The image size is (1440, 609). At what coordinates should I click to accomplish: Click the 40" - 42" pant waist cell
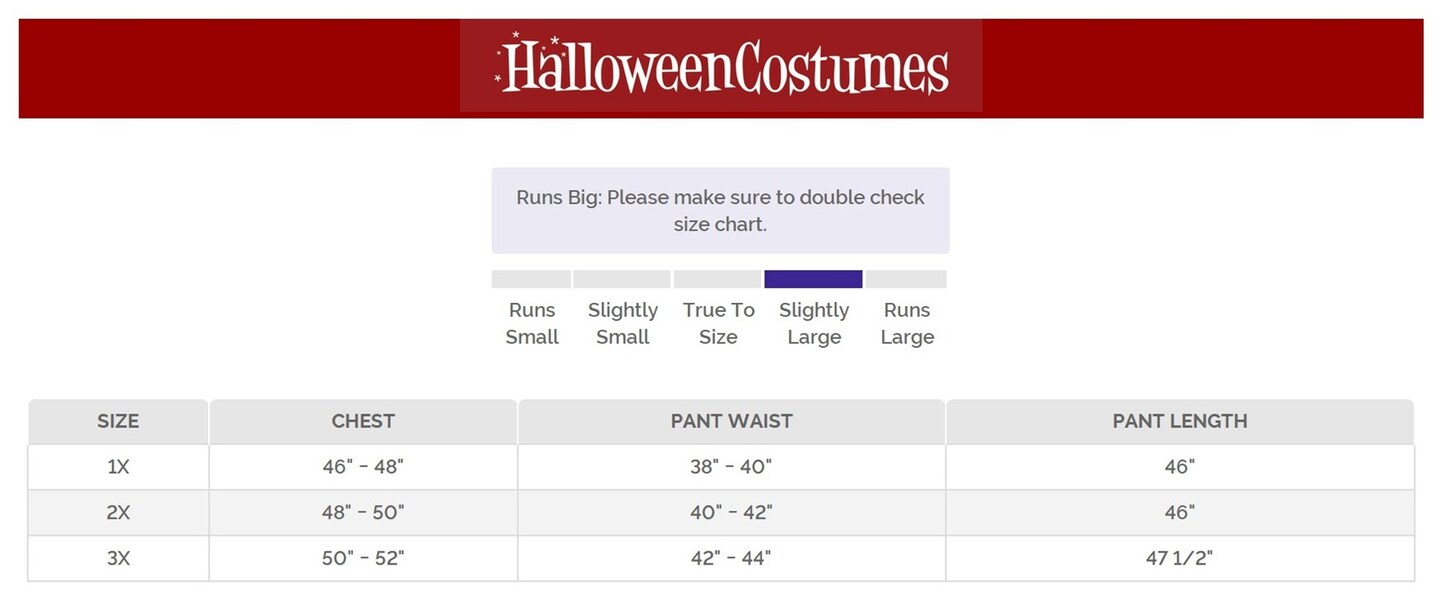coord(731,512)
